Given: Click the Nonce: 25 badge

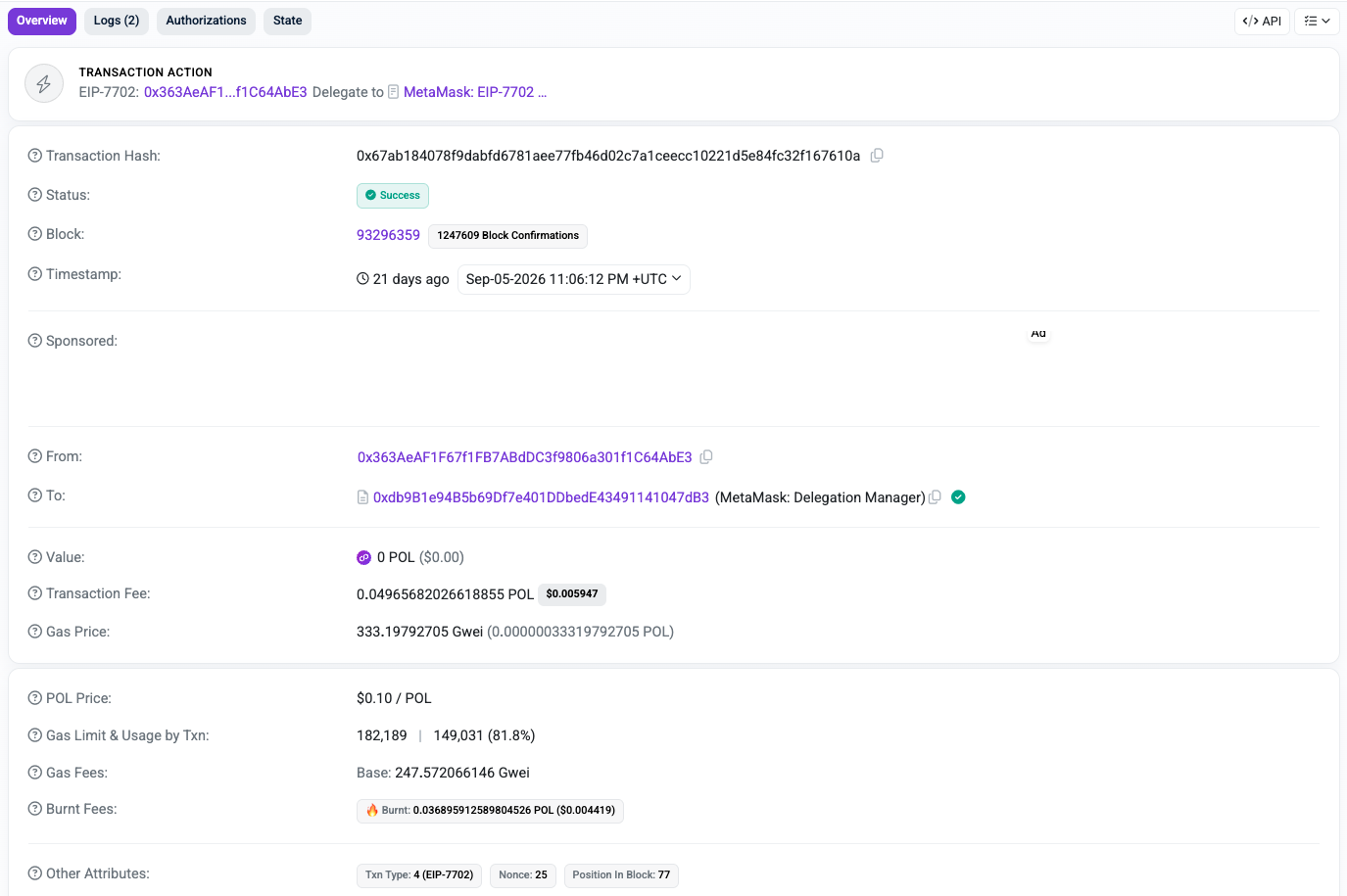Looking at the screenshot, I should coord(523,875).
